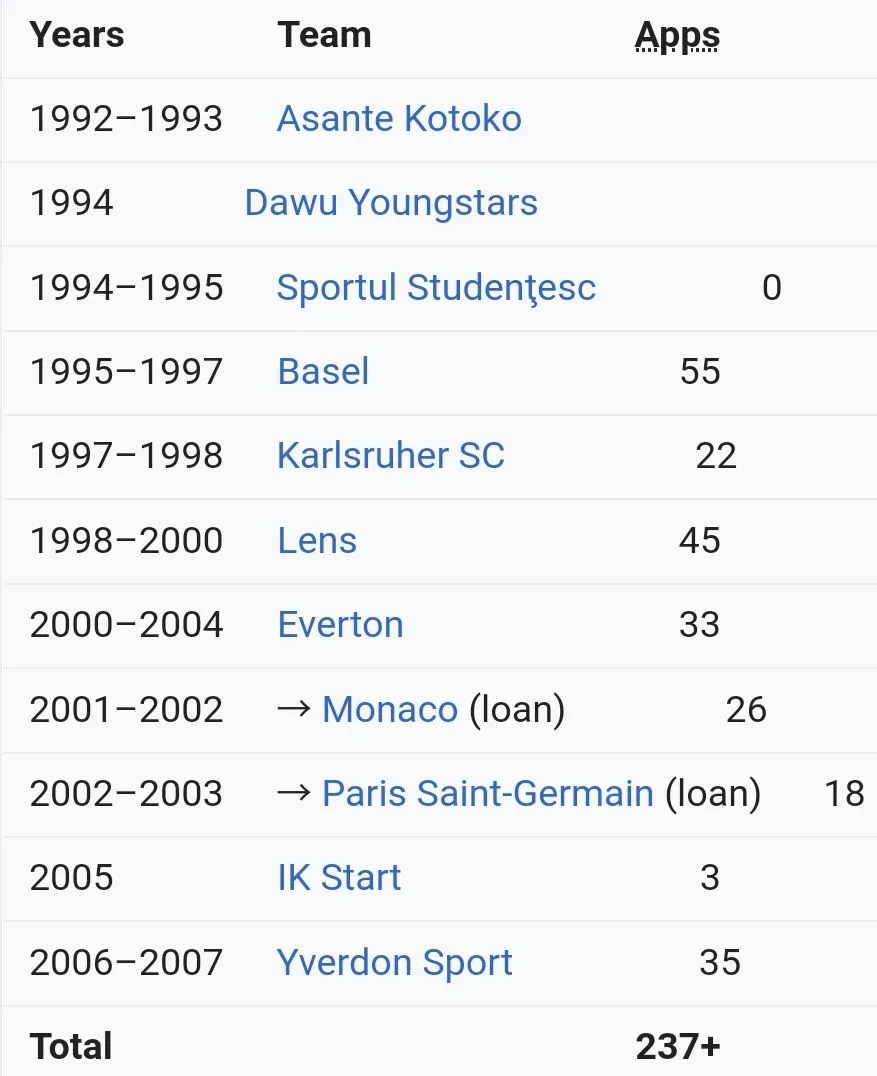Image resolution: width=877 pixels, height=1076 pixels.
Task: Open the Asante Kotoko team link
Action: [399, 119]
